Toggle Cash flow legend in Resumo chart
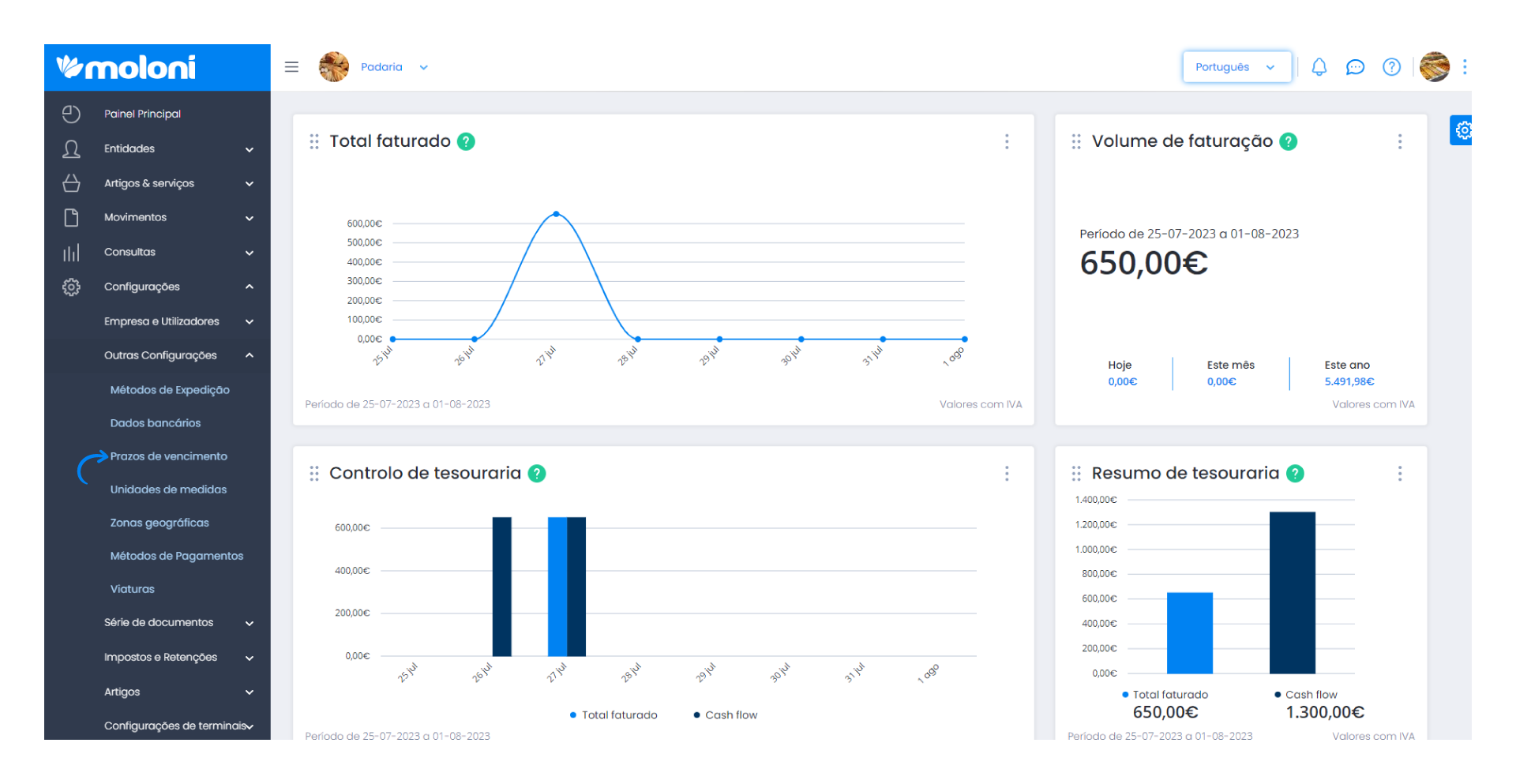 pos(1306,695)
